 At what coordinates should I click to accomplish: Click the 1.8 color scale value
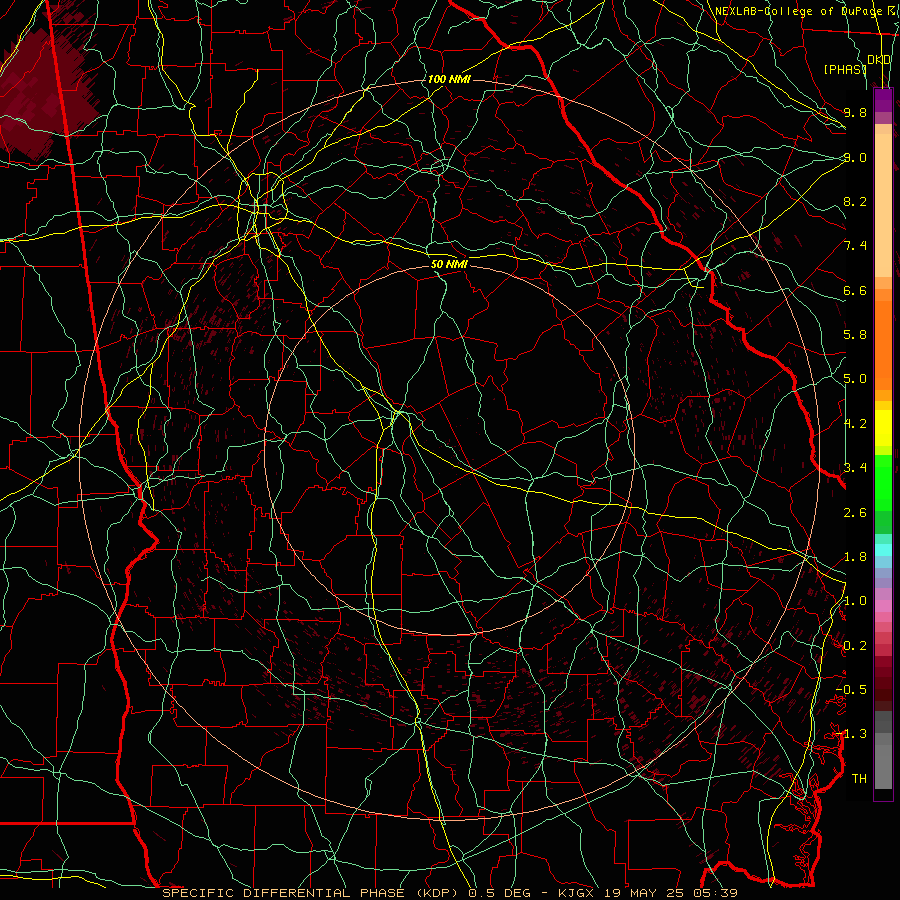(x=855, y=557)
